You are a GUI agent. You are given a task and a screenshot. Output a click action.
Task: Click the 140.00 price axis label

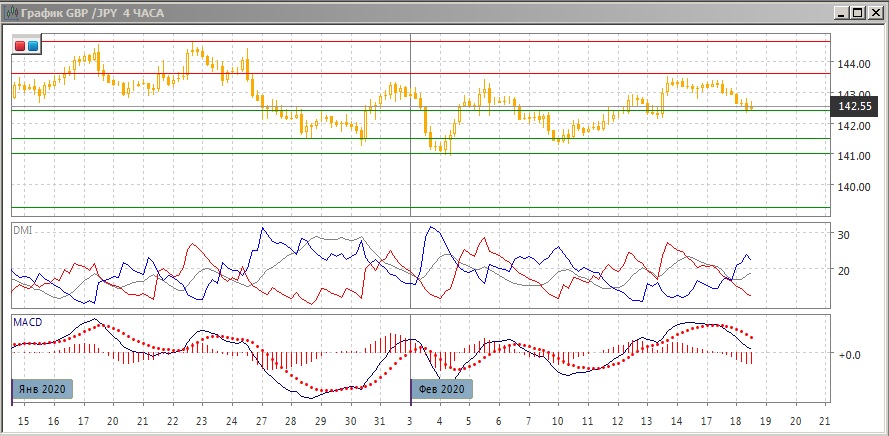pos(854,187)
